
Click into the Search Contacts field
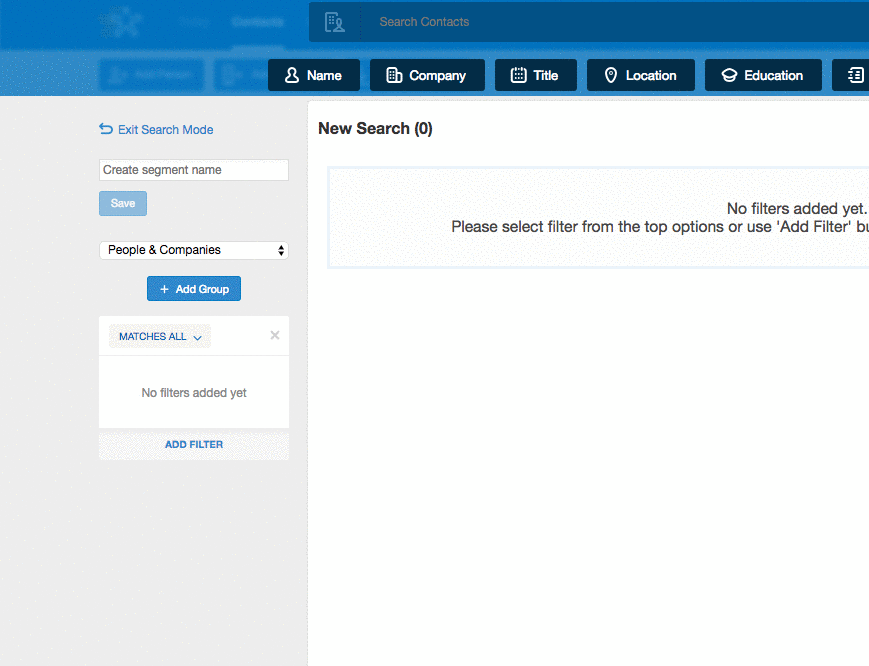600,22
